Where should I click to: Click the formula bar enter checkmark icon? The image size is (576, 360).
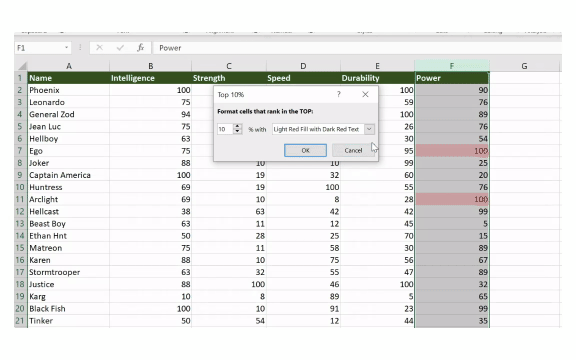click(120, 48)
